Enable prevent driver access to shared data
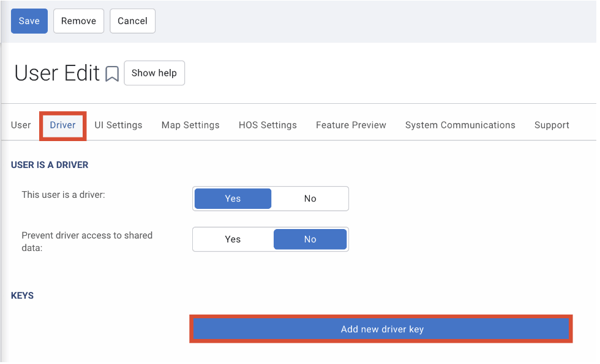Screen dimensions: 600x364 (x=233, y=240)
